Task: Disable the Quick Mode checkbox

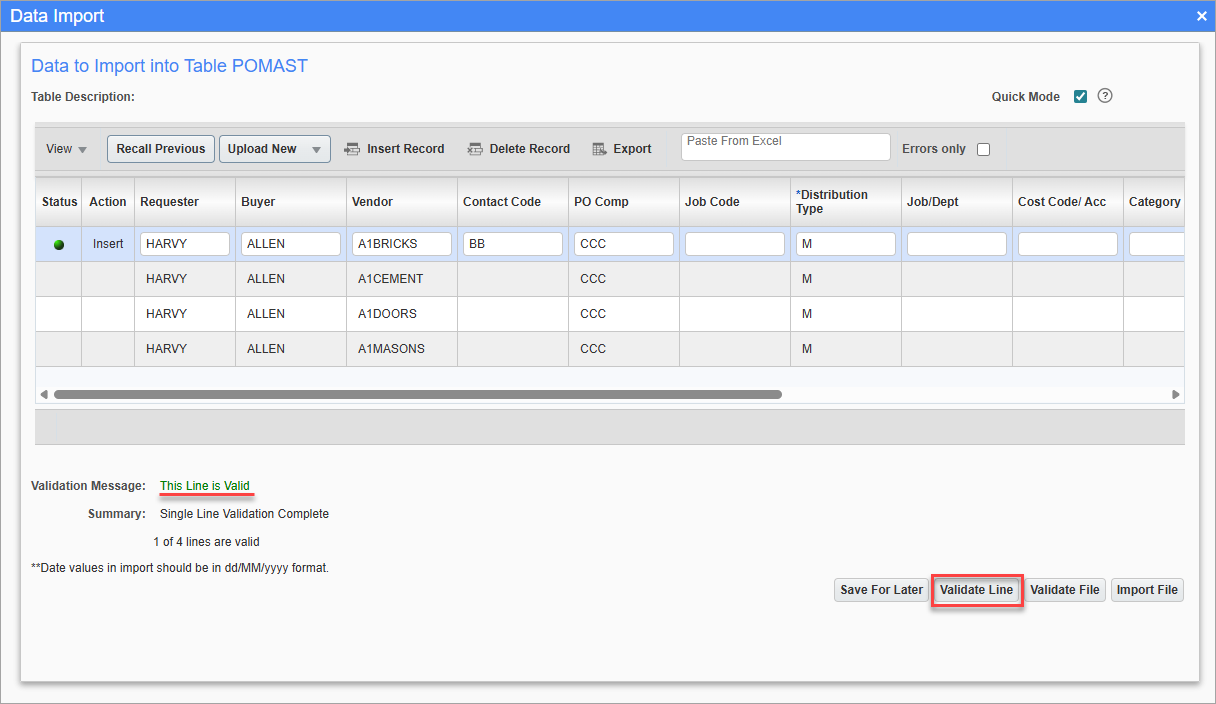Action: (x=1080, y=96)
